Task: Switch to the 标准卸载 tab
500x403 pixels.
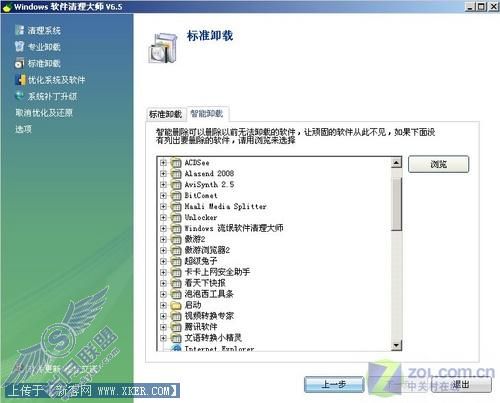Action: 165,114
